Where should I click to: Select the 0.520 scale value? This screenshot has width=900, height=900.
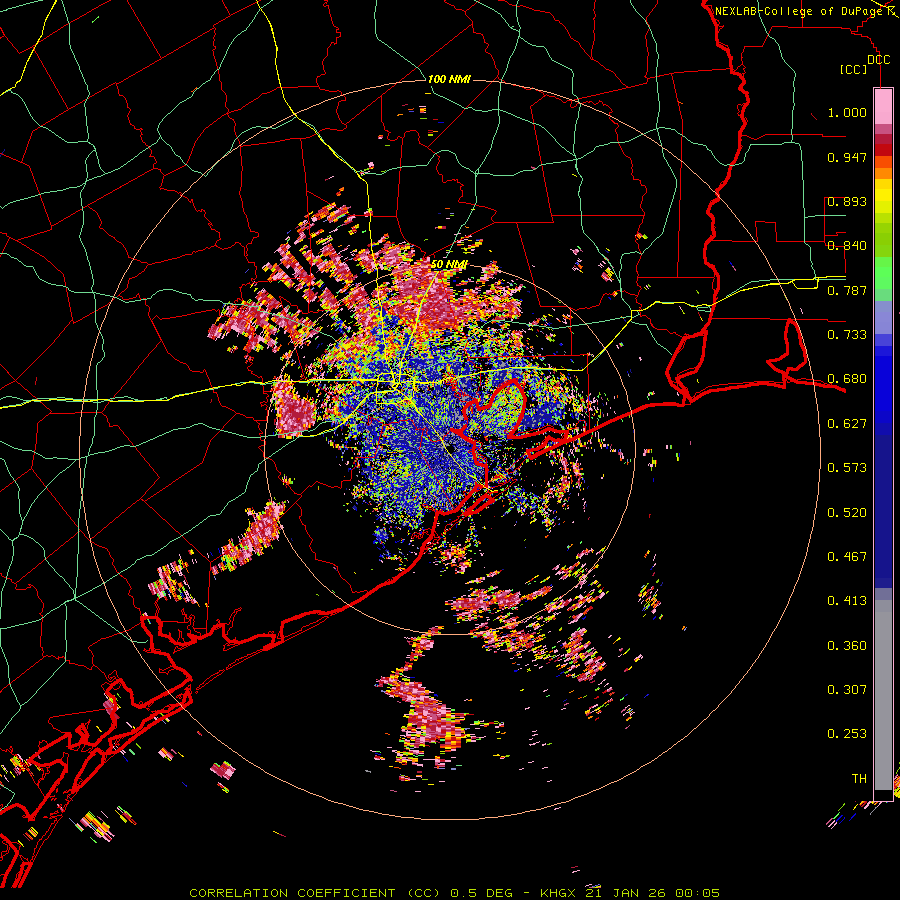coord(847,513)
